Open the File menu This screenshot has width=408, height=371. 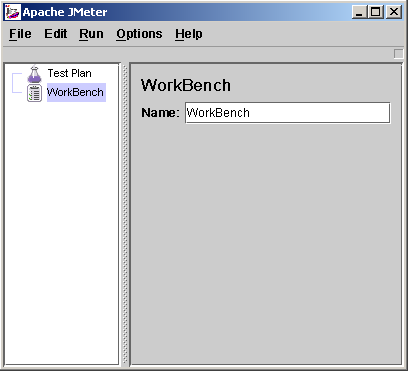pyautogui.click(x=20, y=34)
